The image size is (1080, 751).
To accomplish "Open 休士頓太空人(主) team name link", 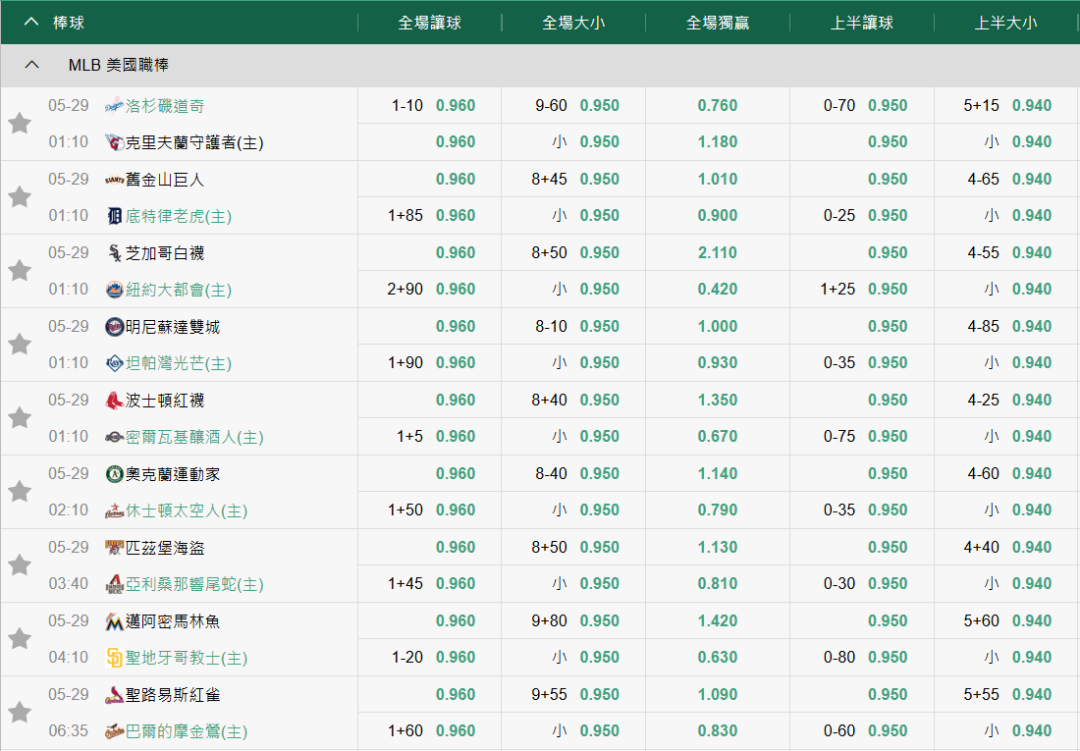I will [x=187, y=511].
